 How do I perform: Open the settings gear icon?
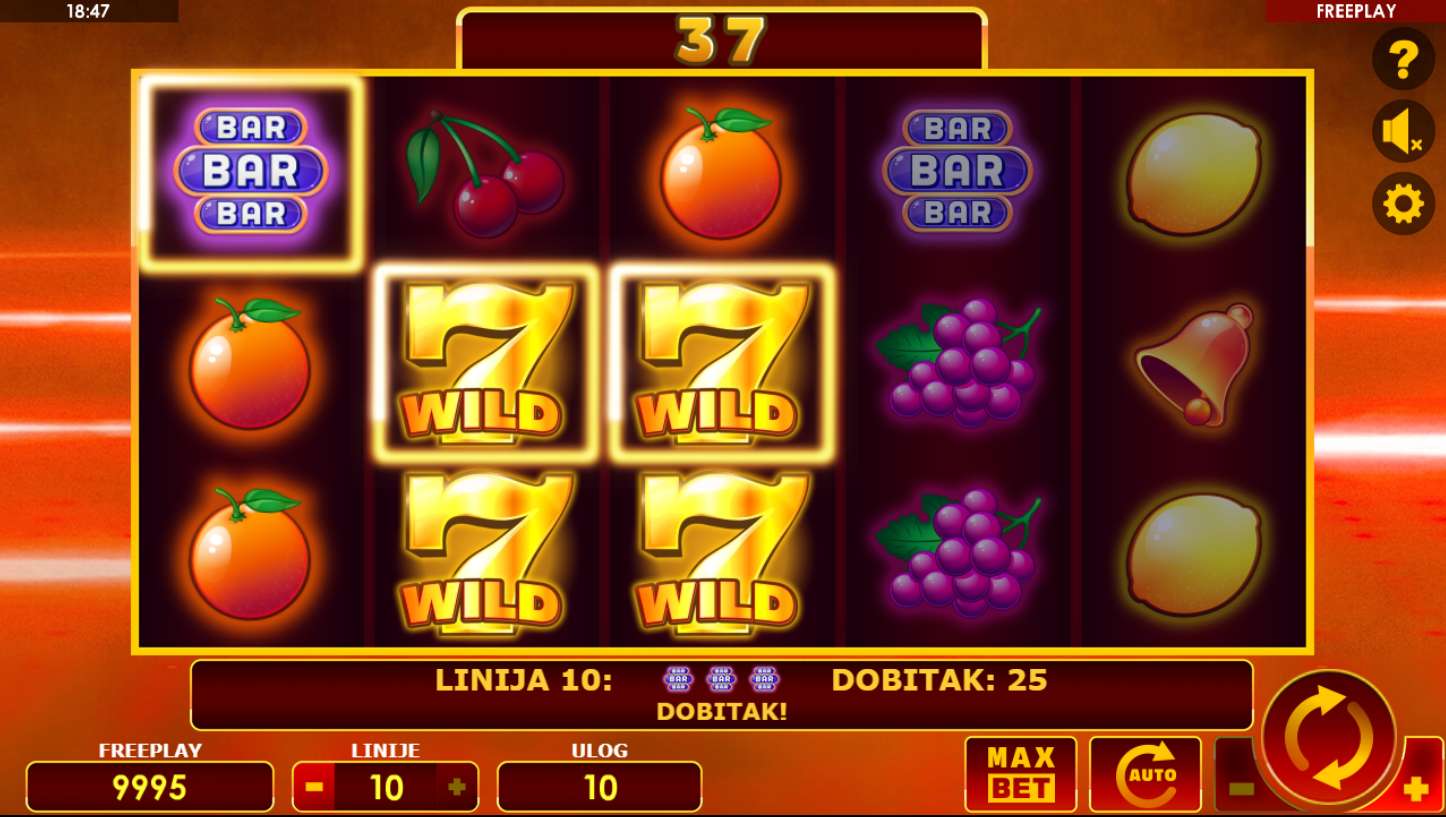click(x=1403, y=204)
